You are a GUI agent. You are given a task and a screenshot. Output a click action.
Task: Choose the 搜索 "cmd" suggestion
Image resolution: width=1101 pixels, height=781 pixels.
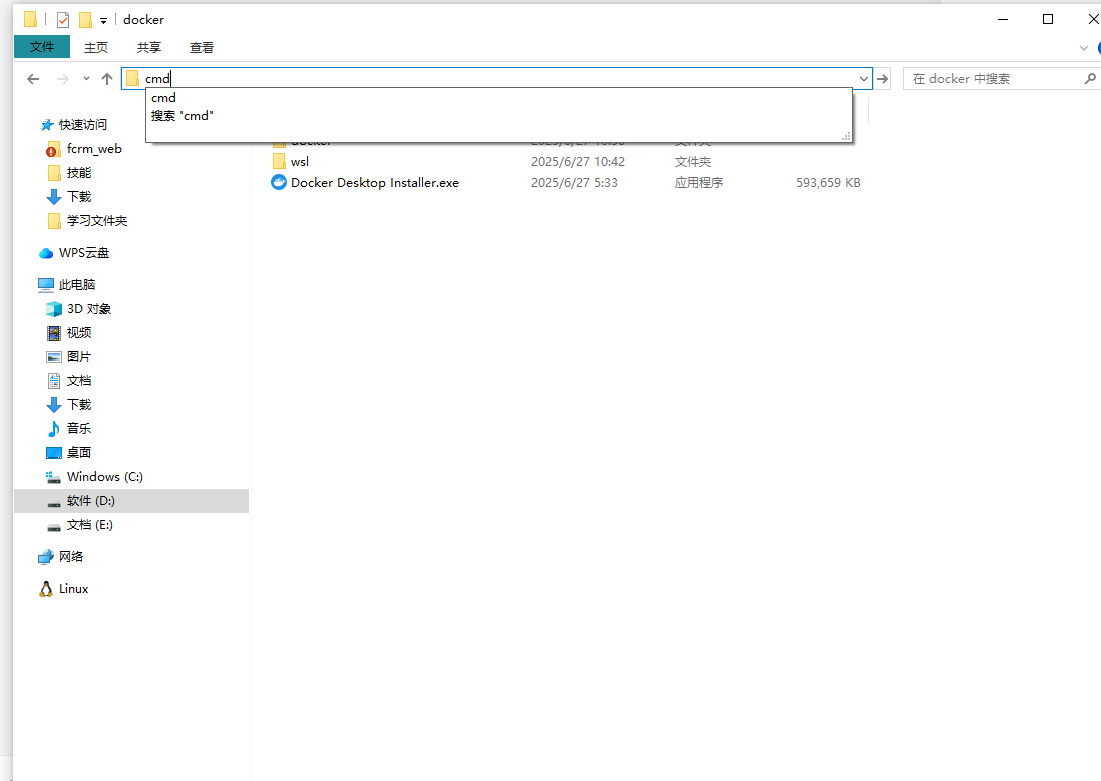499,116
